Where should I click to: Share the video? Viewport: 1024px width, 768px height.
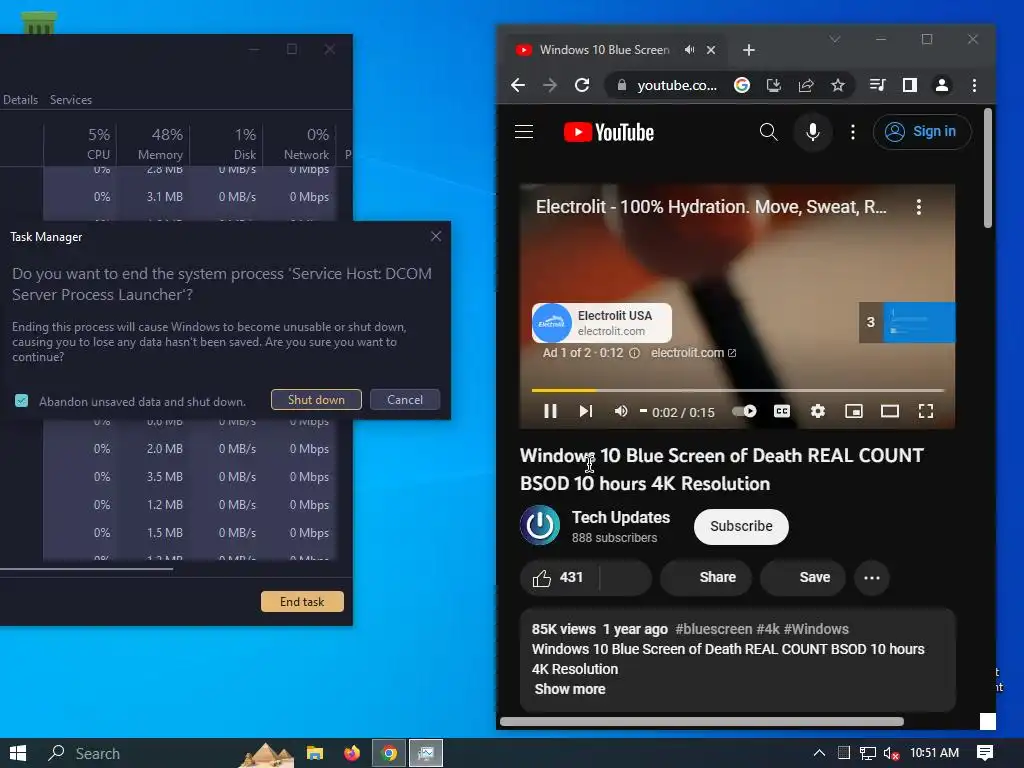click(x=706, y=578)
